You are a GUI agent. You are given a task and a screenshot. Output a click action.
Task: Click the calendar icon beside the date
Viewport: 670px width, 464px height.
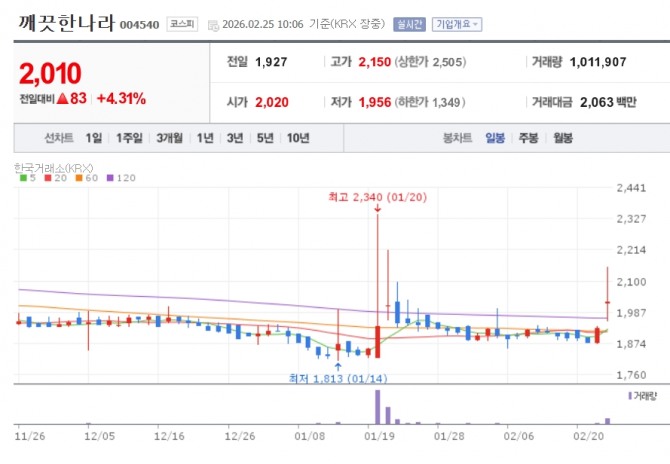(213, 25)
